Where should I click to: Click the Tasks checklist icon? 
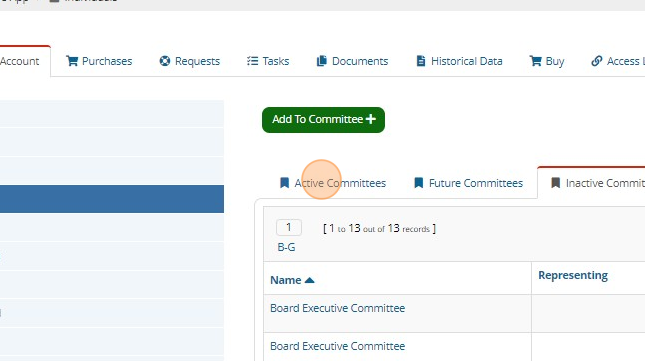[253, 61]
